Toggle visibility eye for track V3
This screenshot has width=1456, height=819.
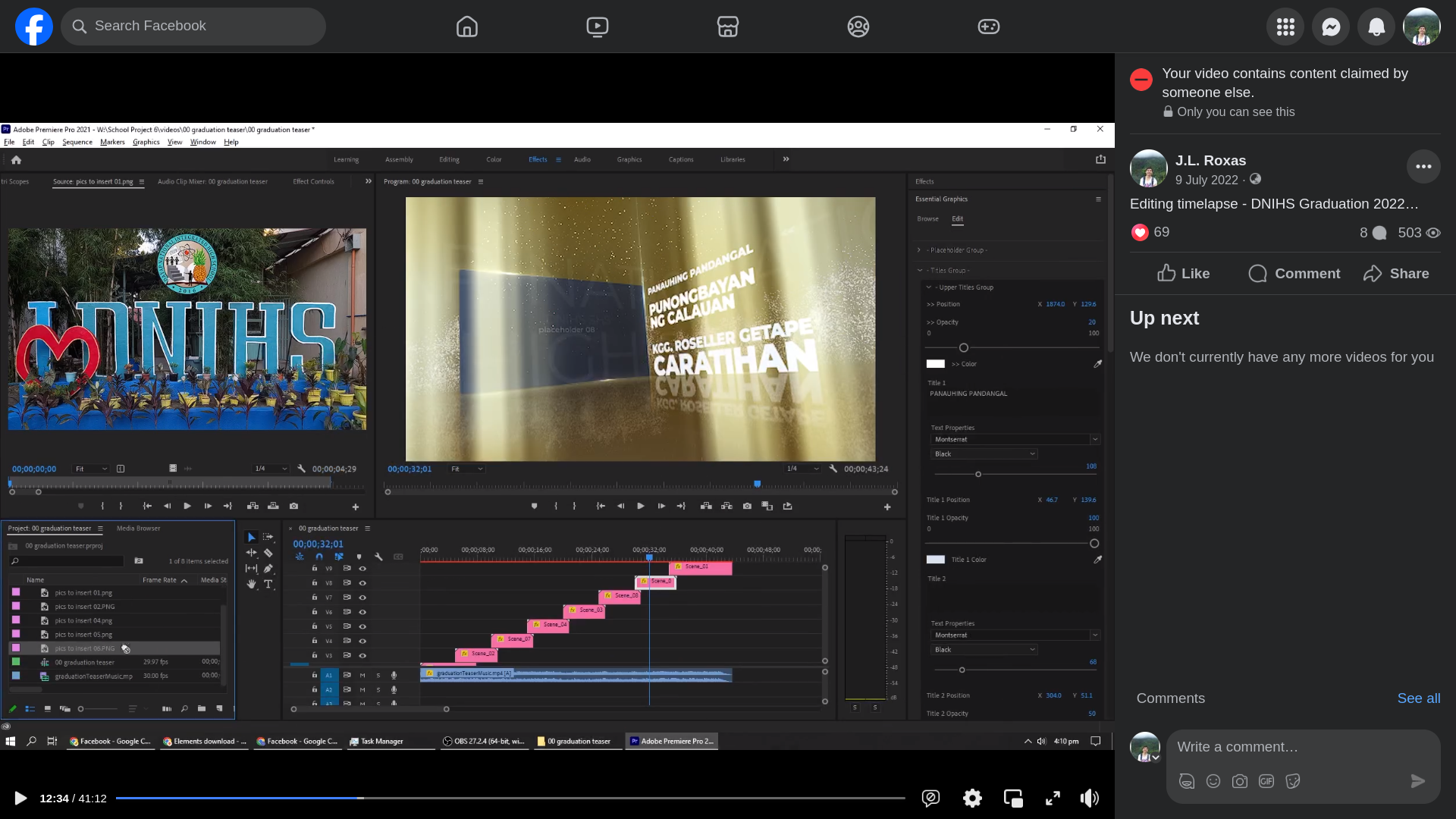click(362, 655)
